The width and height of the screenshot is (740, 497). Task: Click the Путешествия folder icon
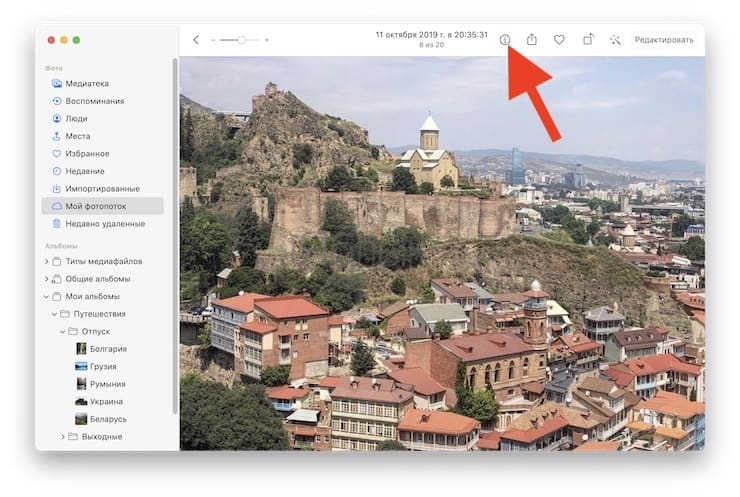[65, 314]
